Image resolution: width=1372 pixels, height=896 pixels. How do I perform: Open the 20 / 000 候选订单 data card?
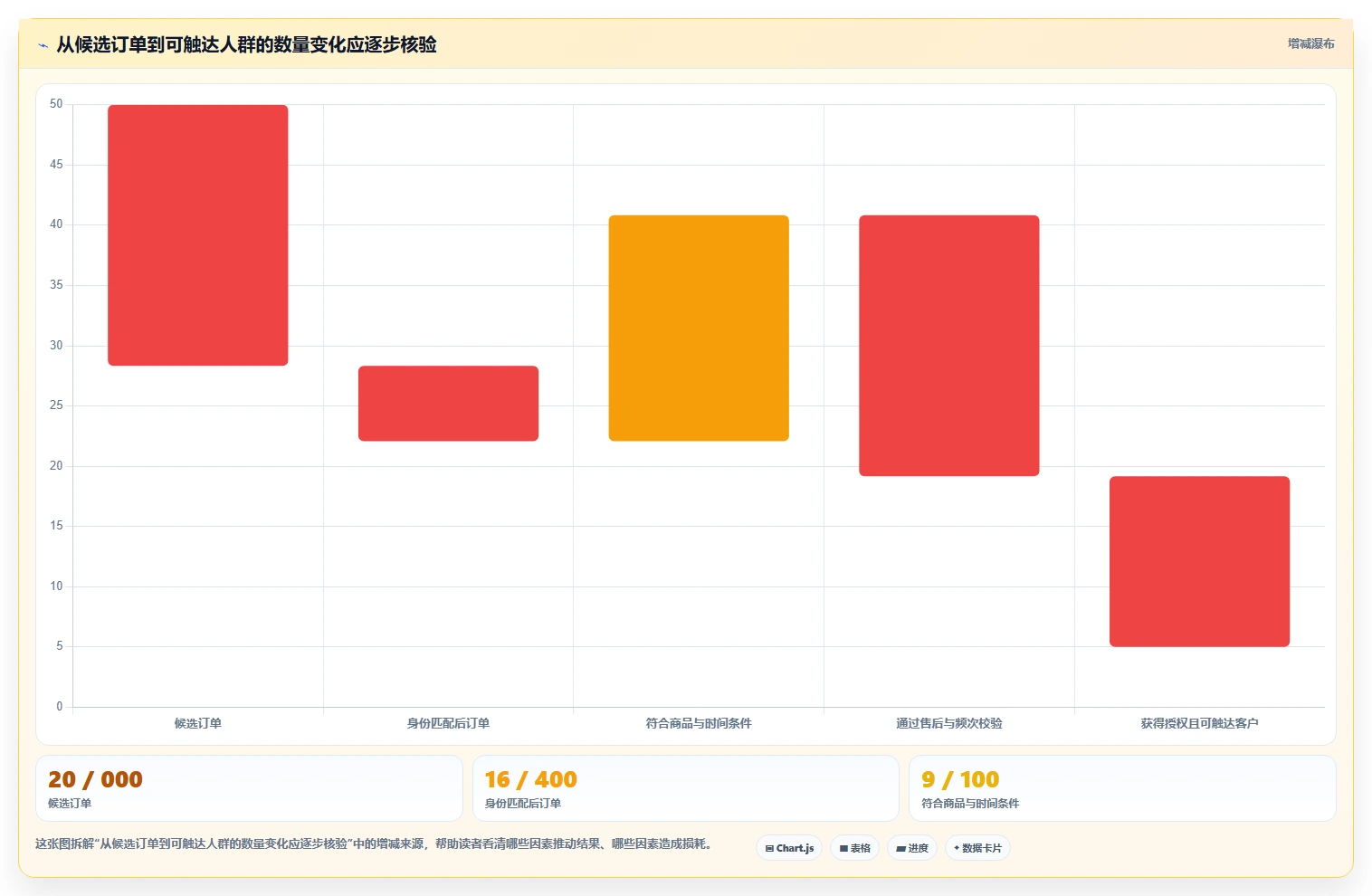point(249,788)
